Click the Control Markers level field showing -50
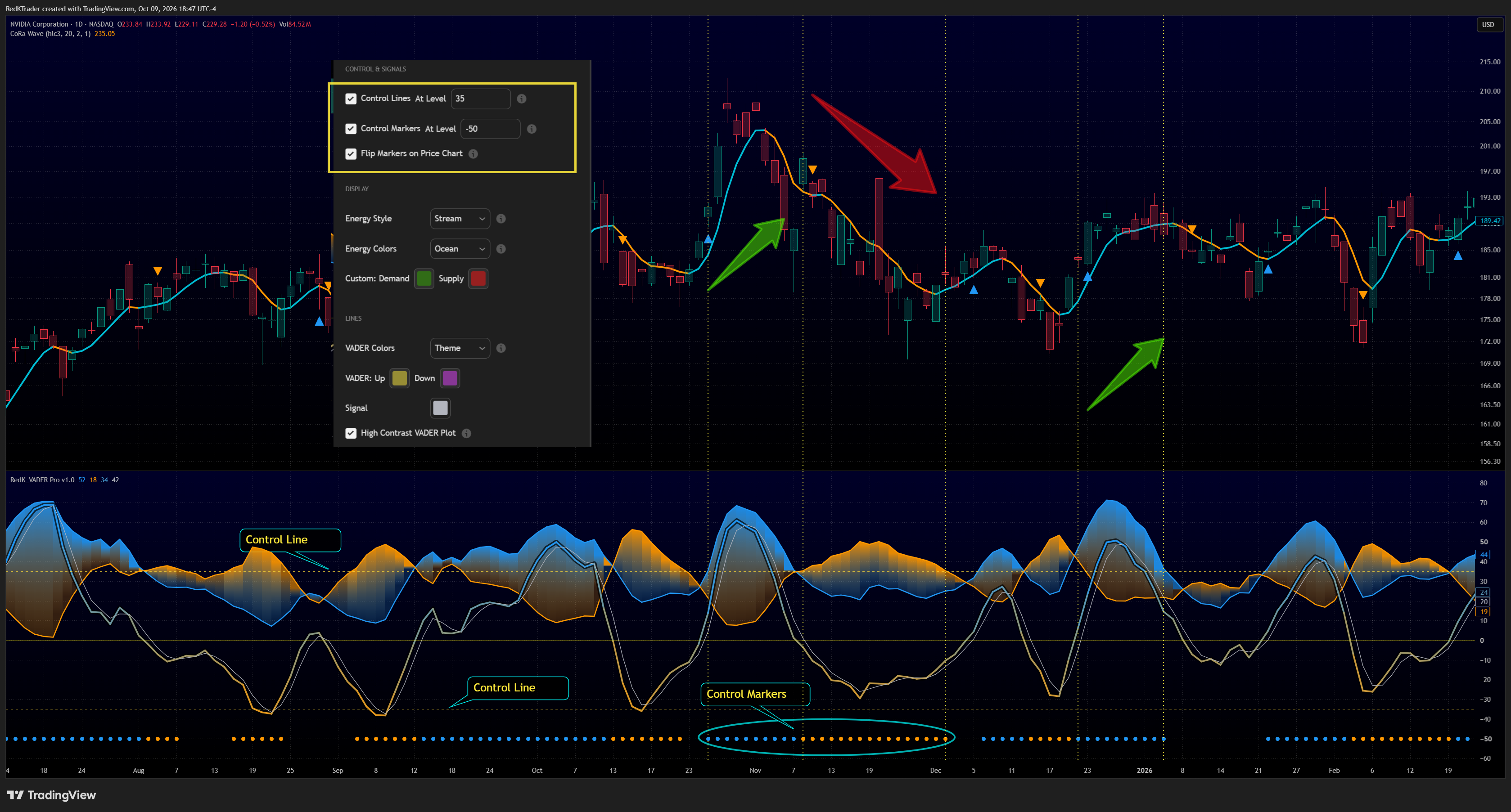 (x=490, y=128)
